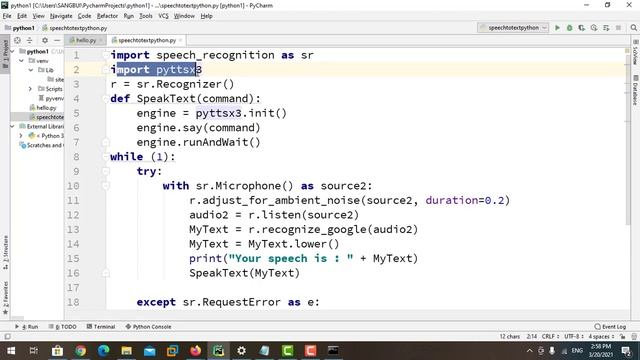Open Project panel settings gear

[45, 40]
